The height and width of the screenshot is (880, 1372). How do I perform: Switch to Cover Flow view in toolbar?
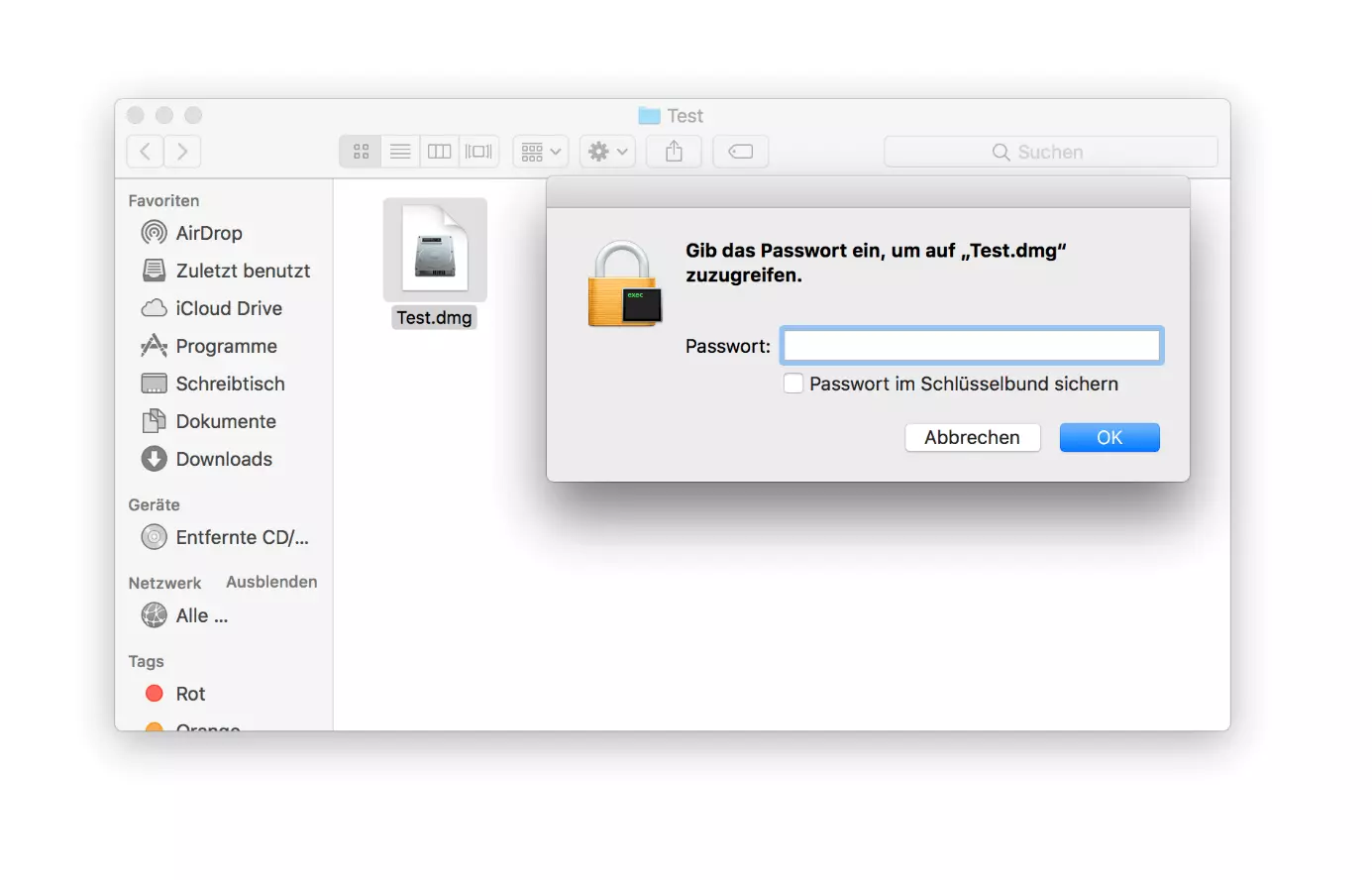click(x=478, y=152)
